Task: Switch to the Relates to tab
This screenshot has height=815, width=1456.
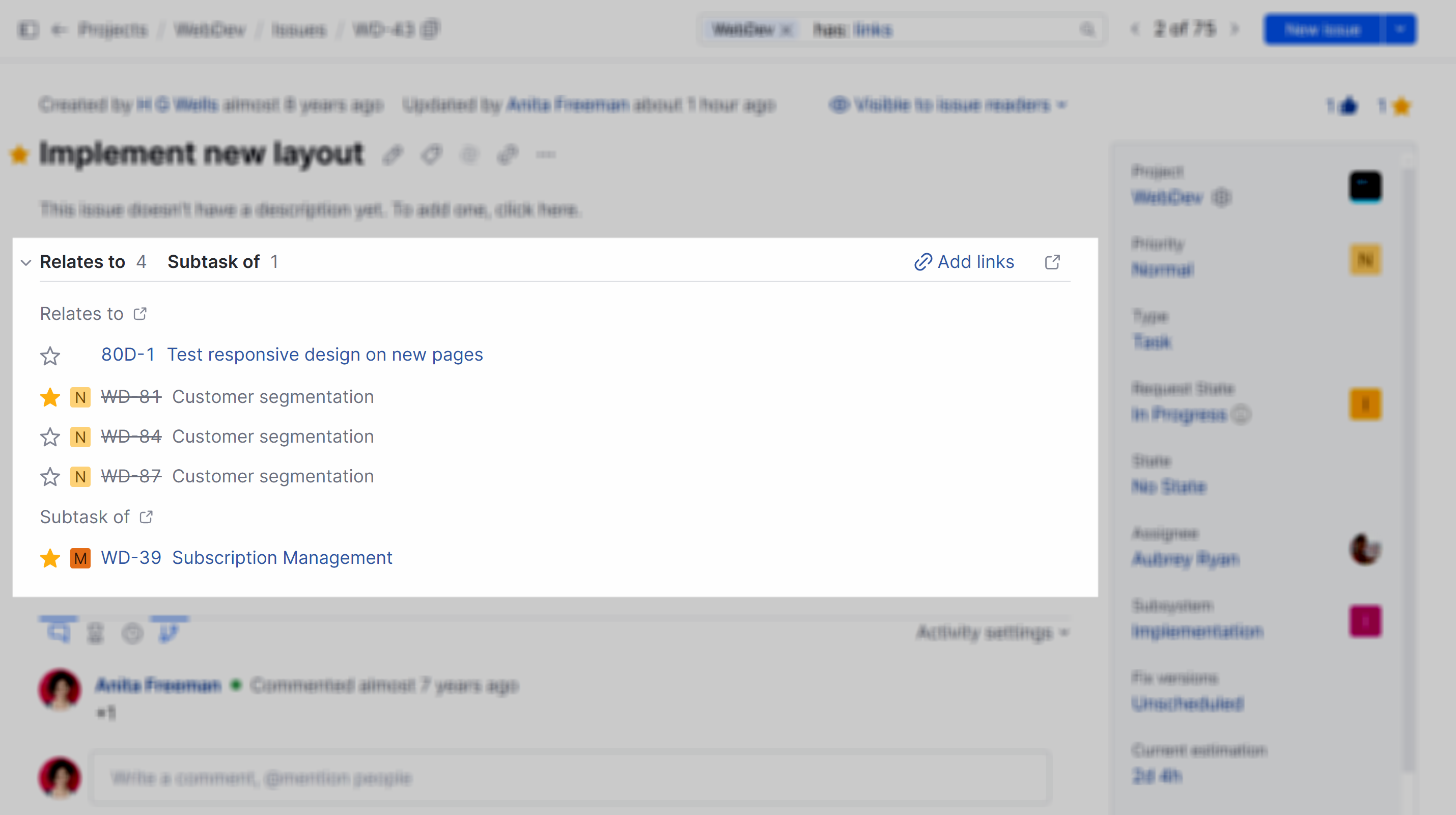Action: 82,262
